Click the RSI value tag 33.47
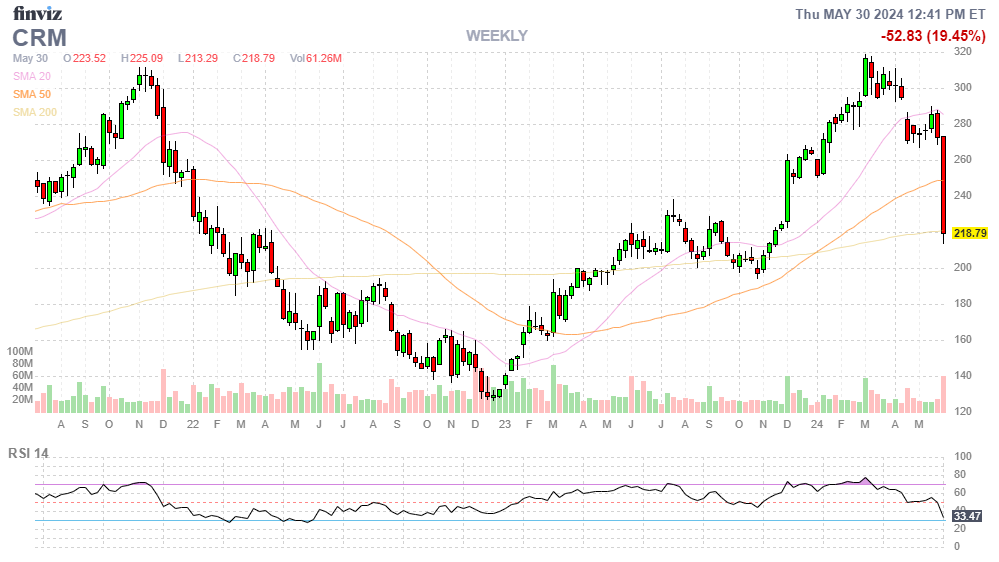The width and height of the screenshot is (999, 562). (x=967, y=516)
